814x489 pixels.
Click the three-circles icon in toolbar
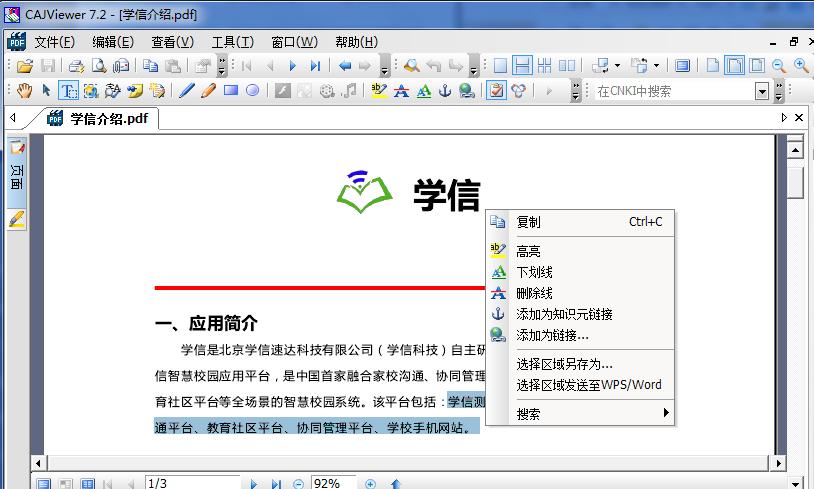(519, 91)
